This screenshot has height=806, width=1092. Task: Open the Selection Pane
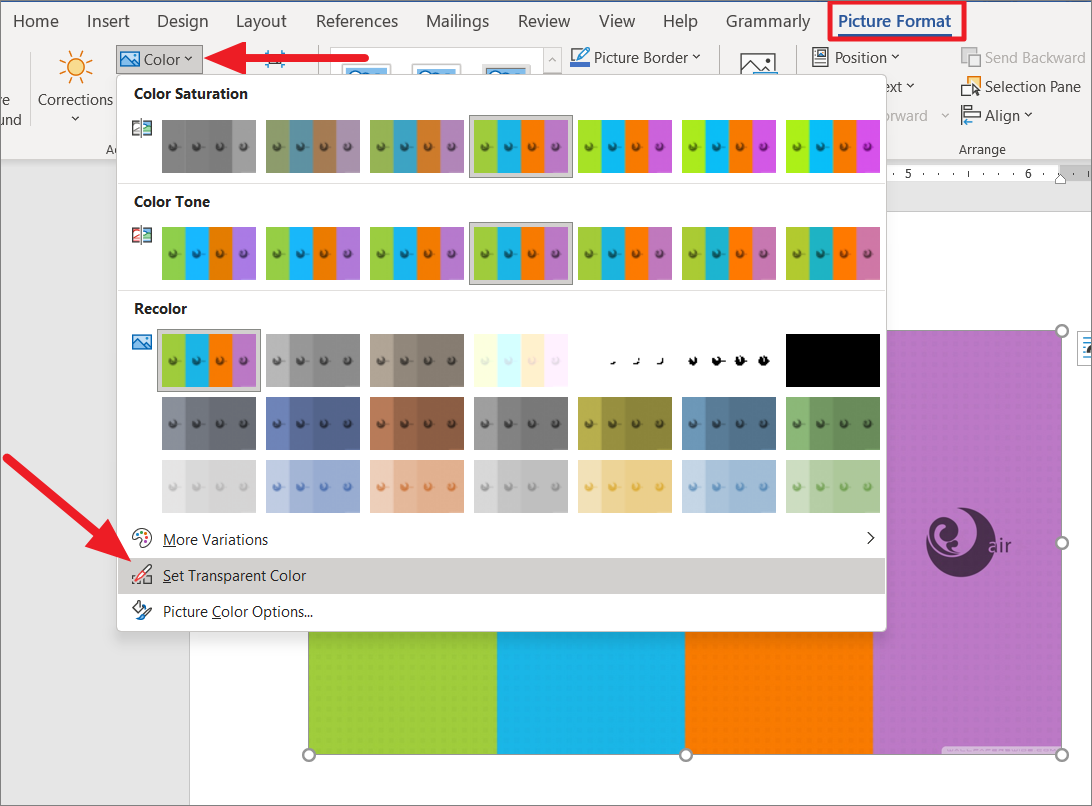point(1021,87)
